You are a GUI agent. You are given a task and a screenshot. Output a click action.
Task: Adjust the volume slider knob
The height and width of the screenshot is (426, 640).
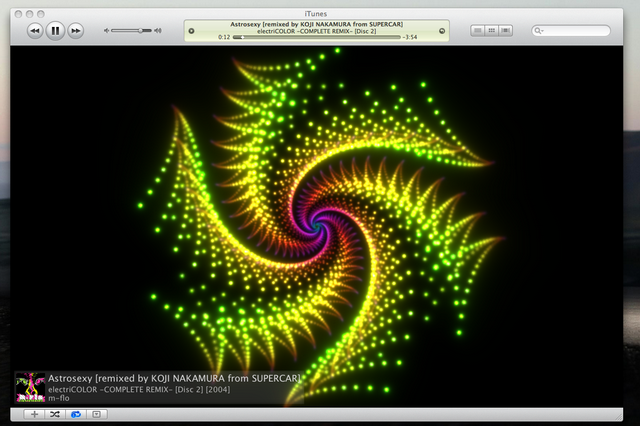pos(140,31)
